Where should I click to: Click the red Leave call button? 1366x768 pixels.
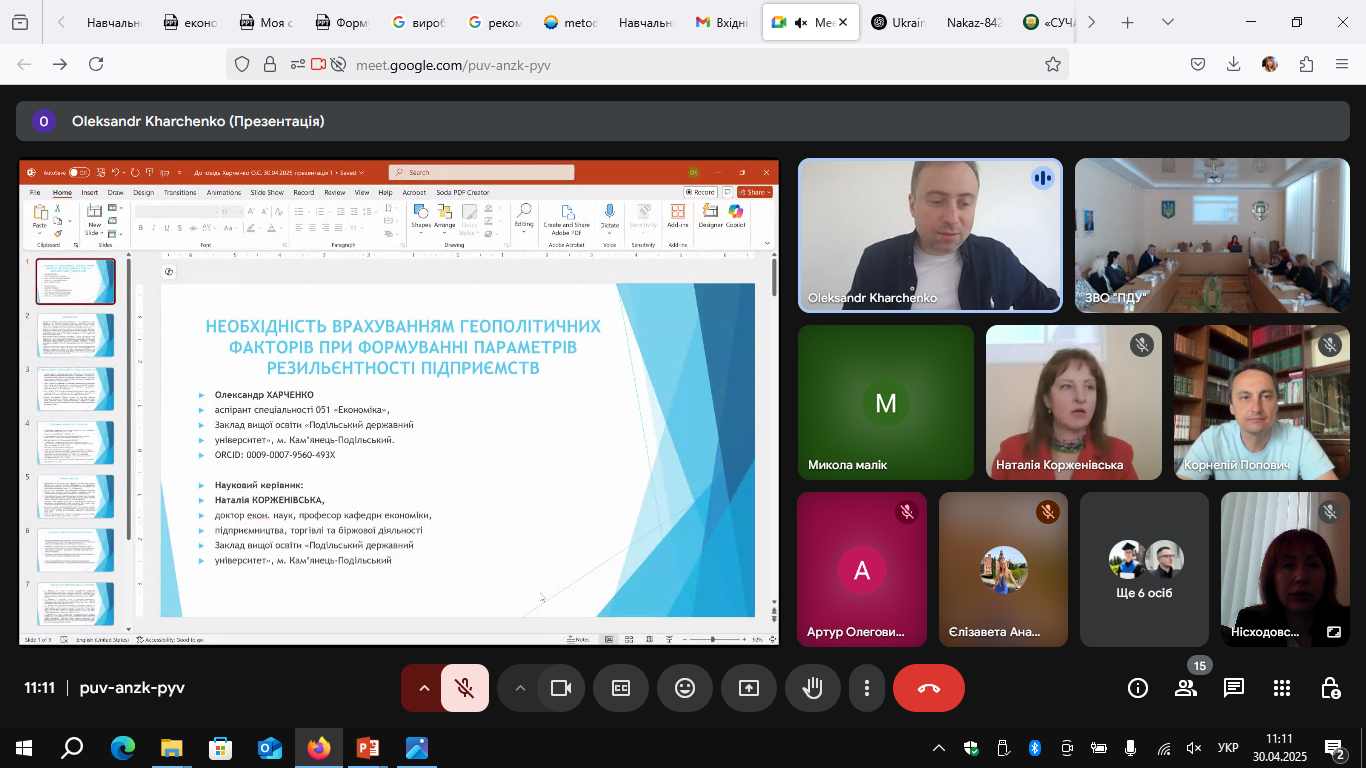pyautogui.click(x=928, y=688)
